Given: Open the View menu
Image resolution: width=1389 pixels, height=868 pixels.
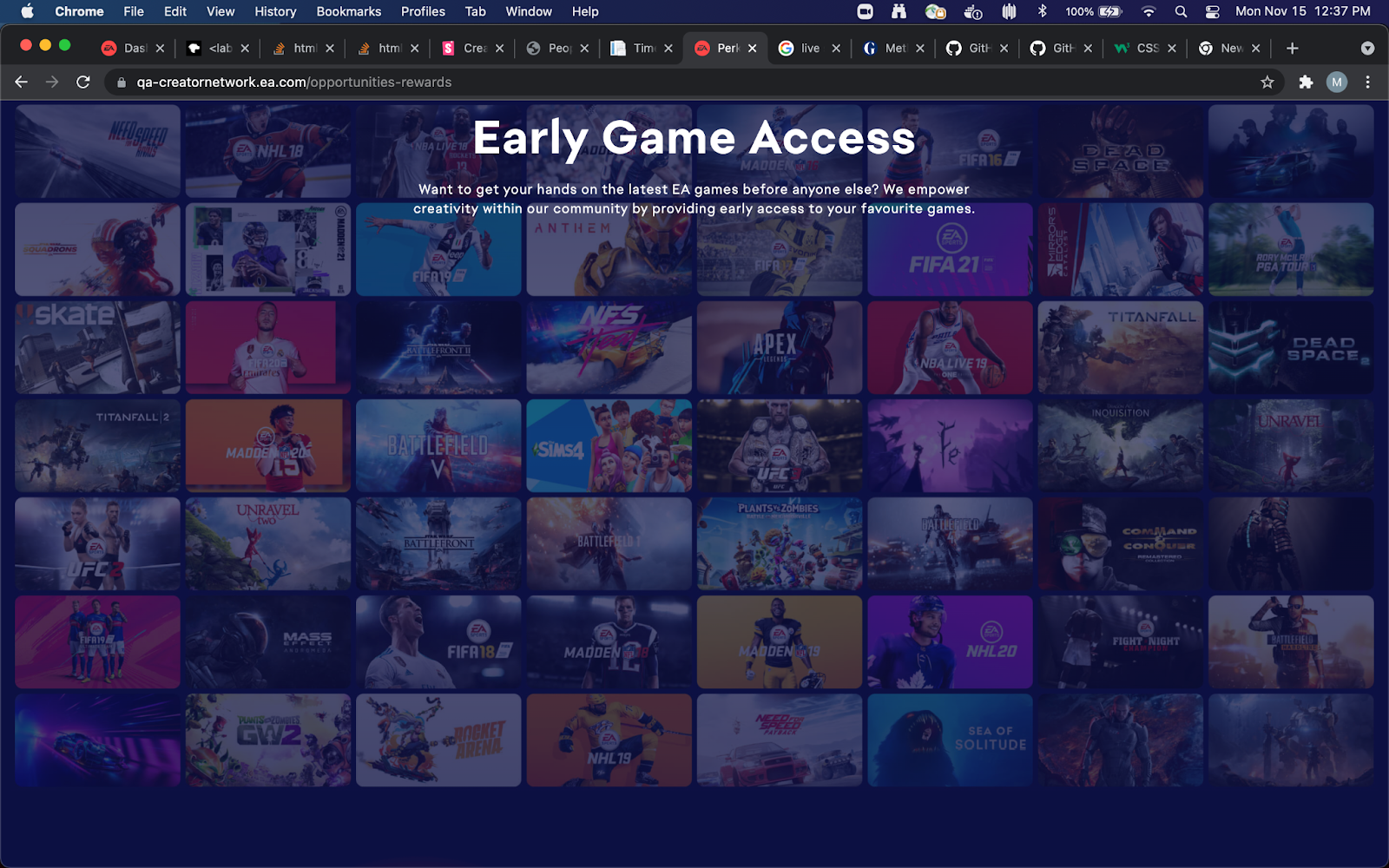Looking at the screenshot, I should coord(221,11).
